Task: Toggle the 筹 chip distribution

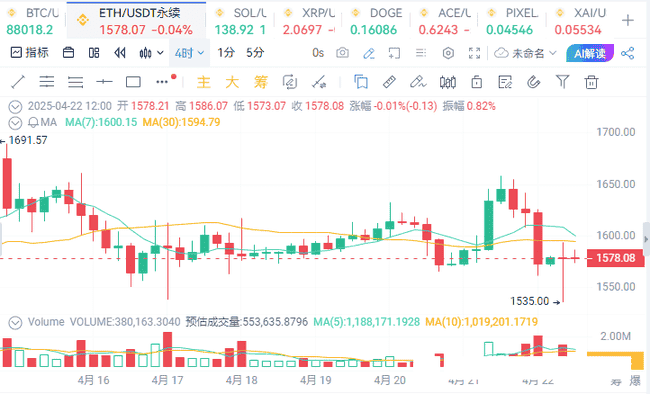Action: (261, 82)
